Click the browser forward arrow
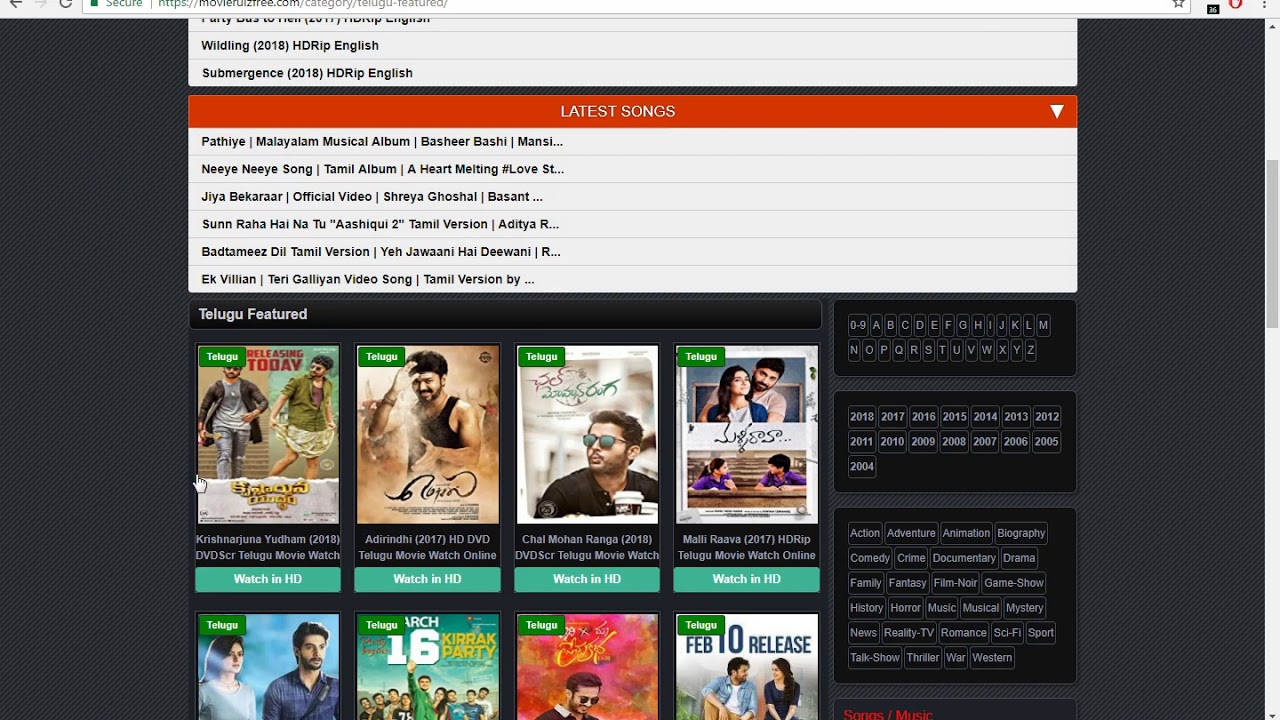 (40, 3)
